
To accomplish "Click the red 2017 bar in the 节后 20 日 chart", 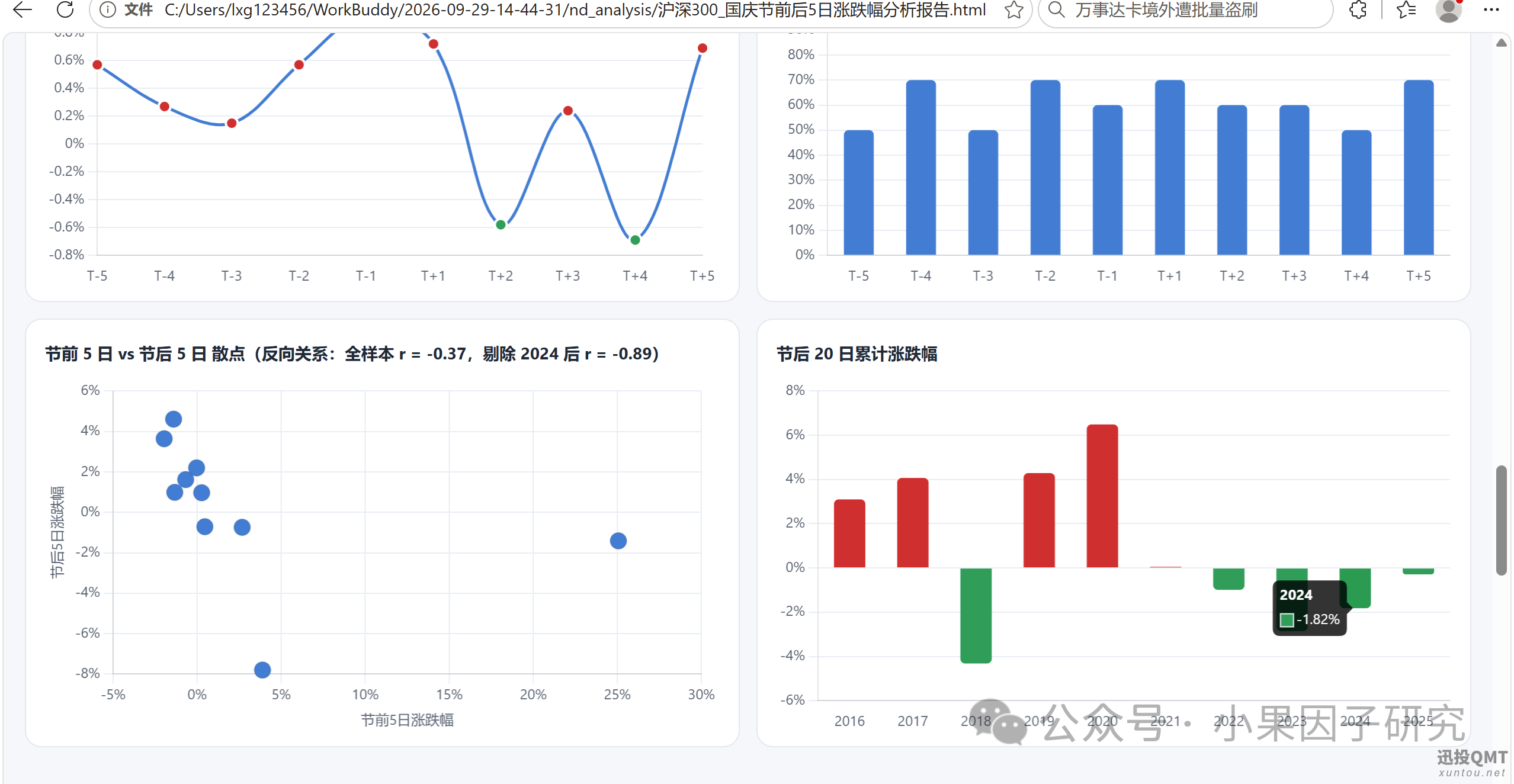I will (913, 523).
